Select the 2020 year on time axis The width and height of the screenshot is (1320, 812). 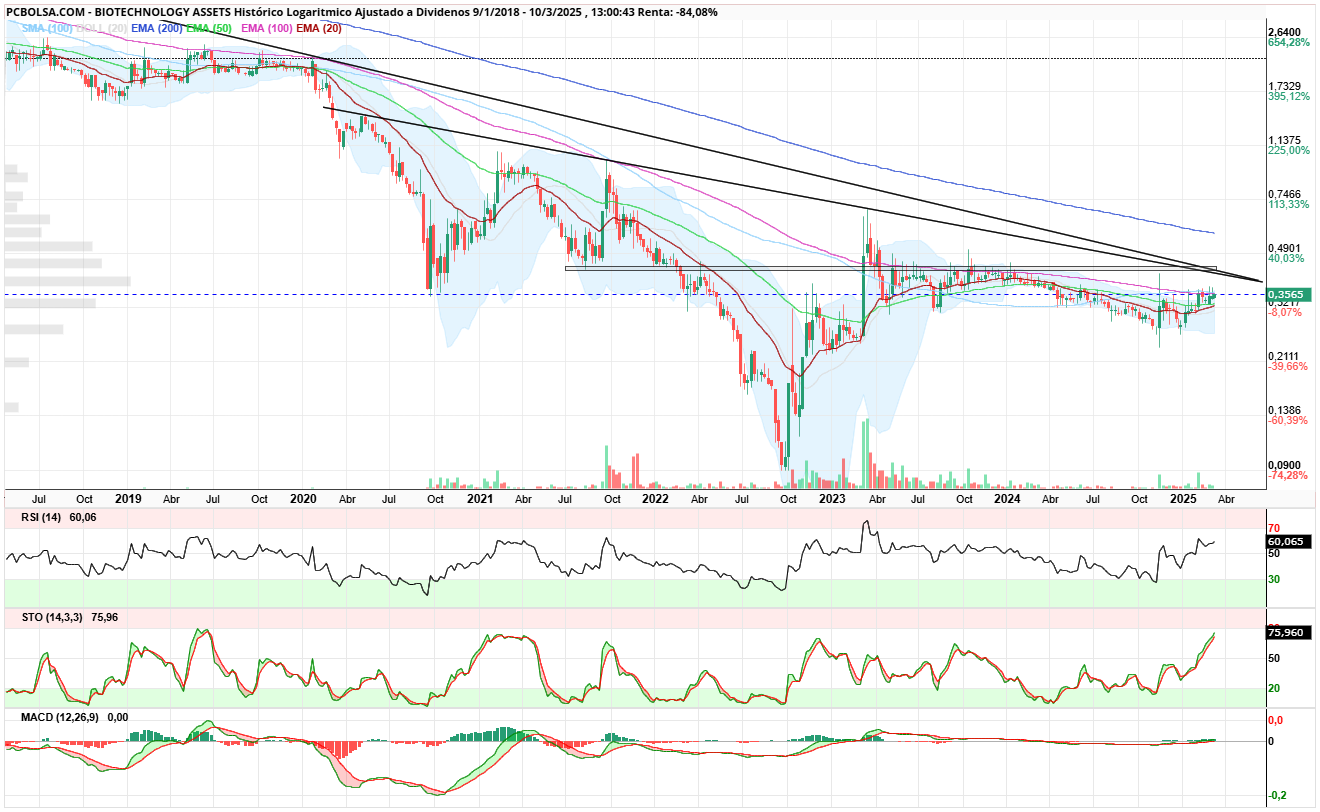(x=303, y=497)
